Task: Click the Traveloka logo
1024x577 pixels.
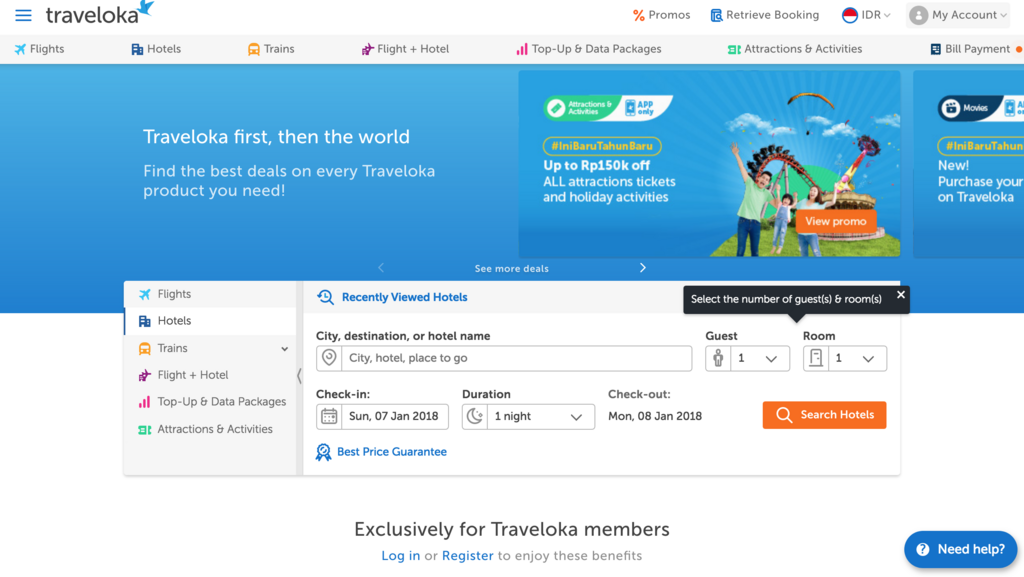Action: coord(99,13)
